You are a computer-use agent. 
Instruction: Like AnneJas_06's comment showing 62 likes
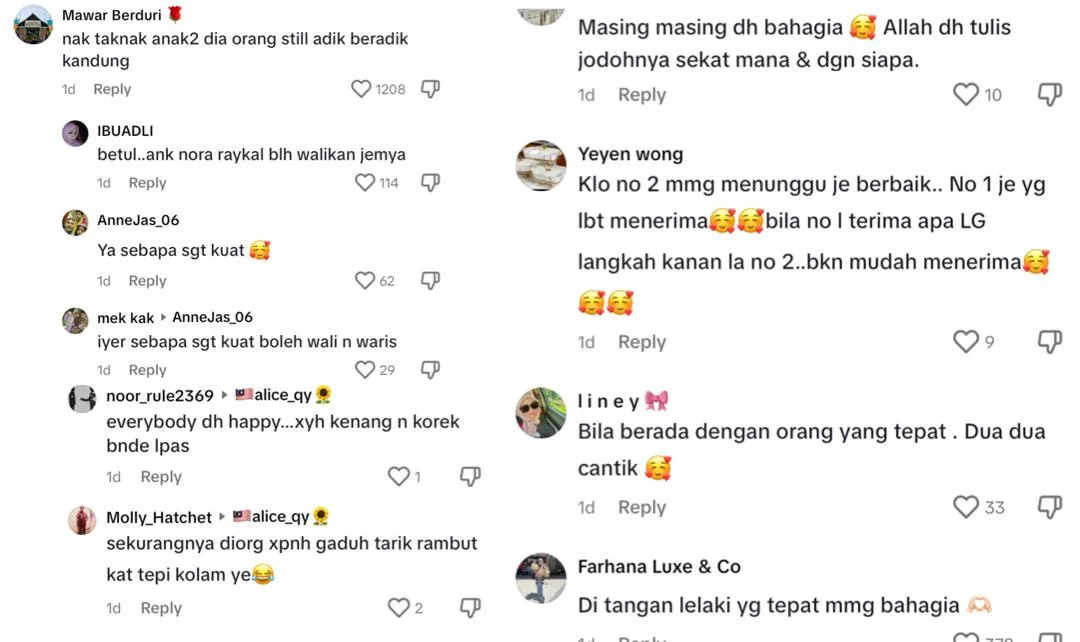(x=364, y=280)
